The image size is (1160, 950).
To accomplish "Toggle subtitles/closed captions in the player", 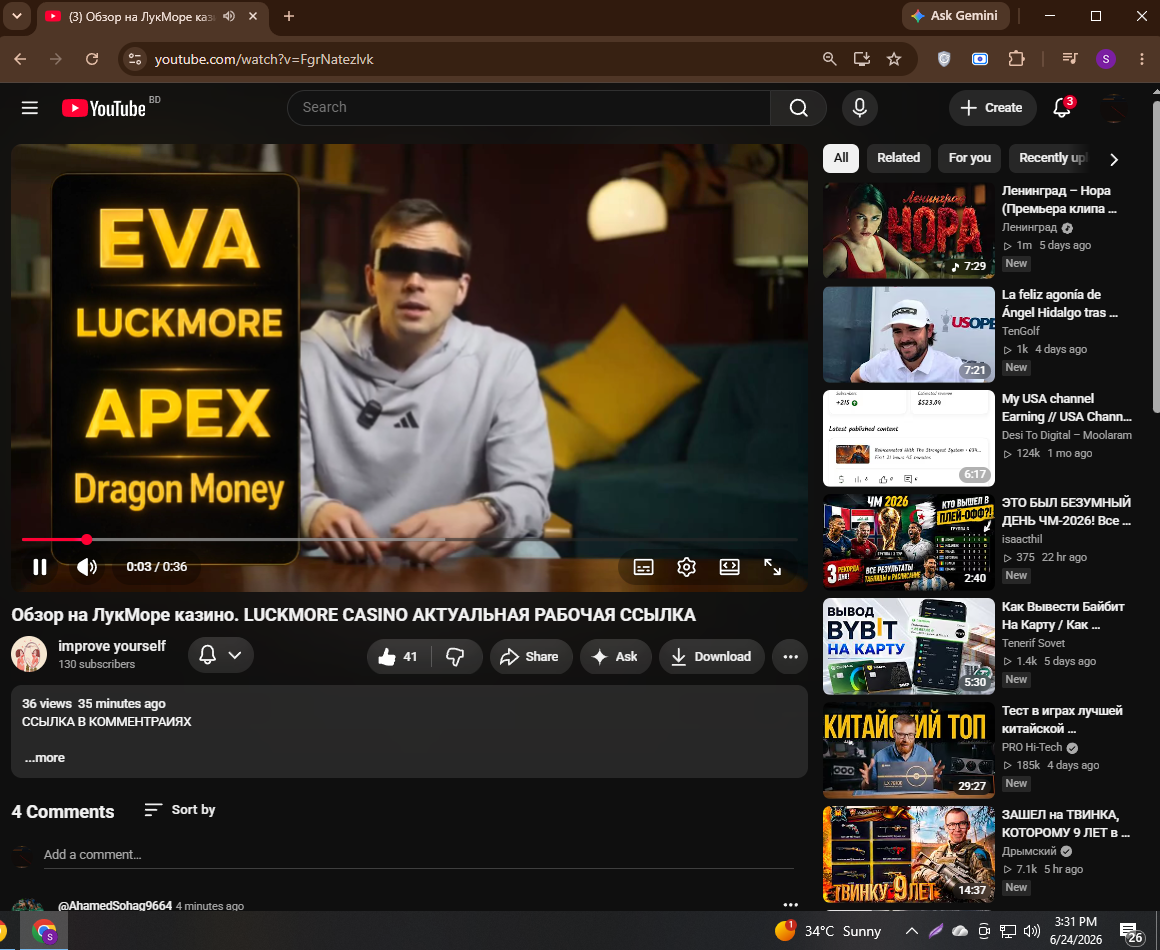I will (x=644, y=567).
